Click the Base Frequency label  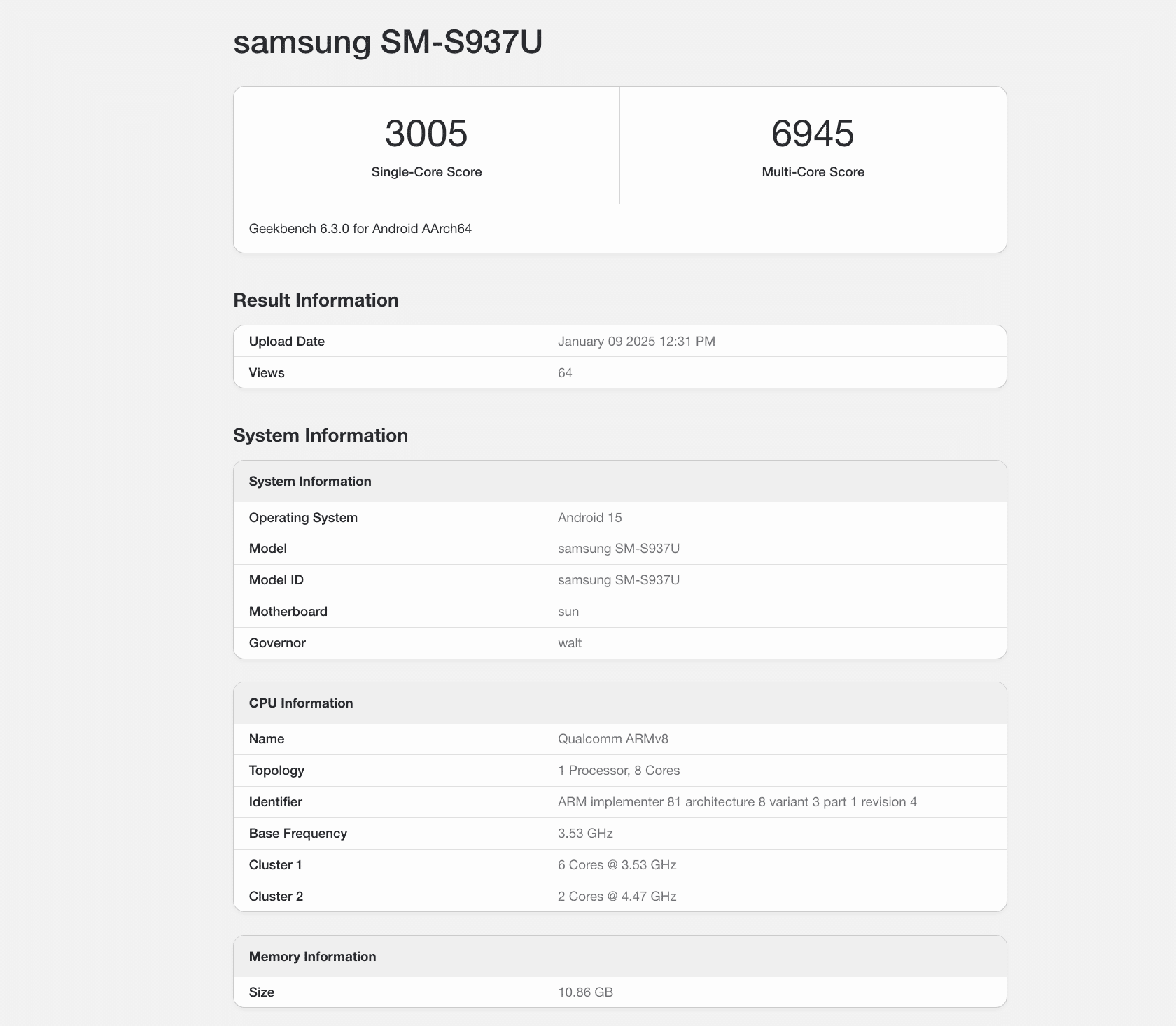click(298, 834)
